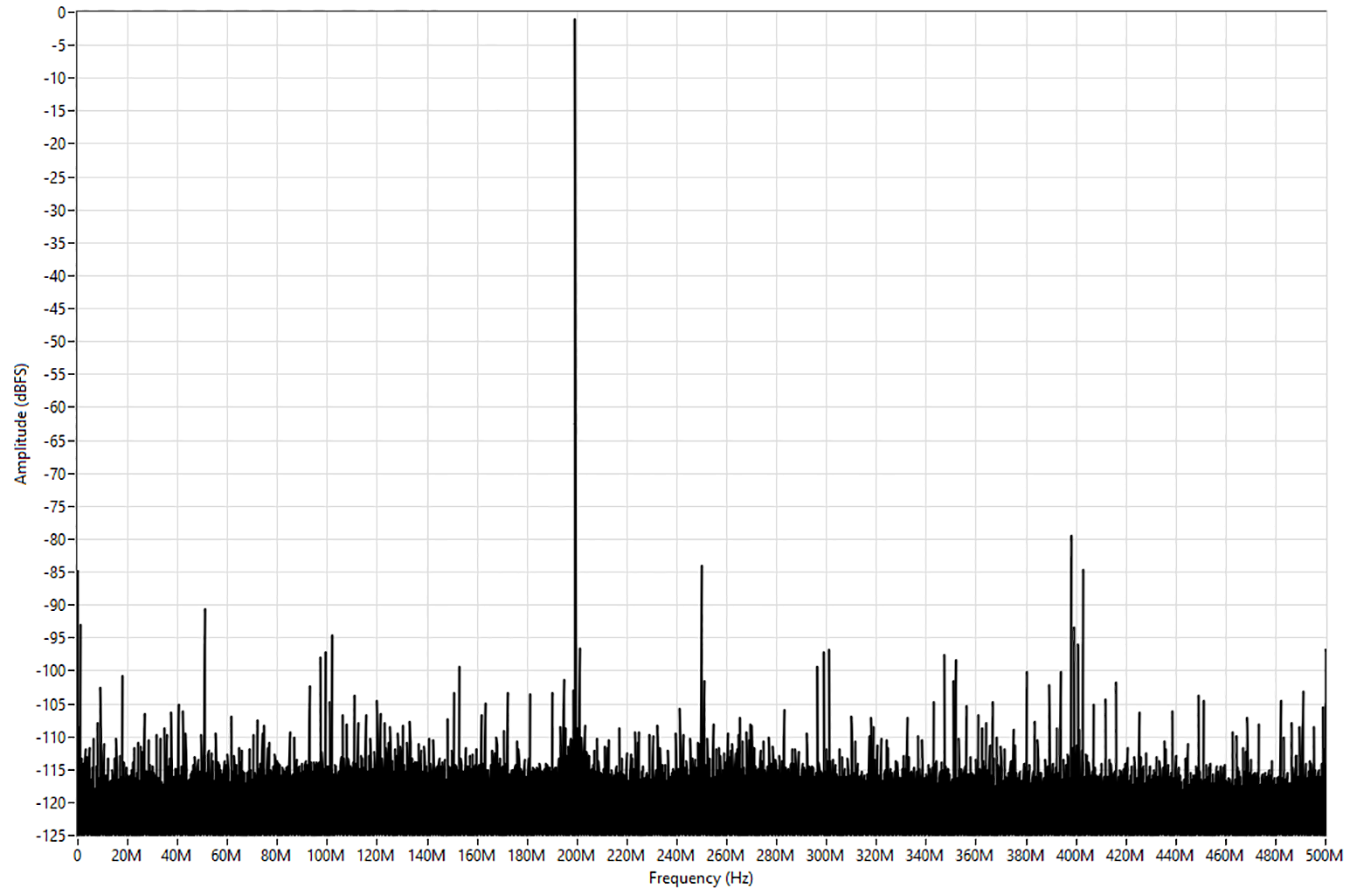The image size is (1350, 895).
Task: Click the 480M frequency axis label
Action: coord(1275,857)
